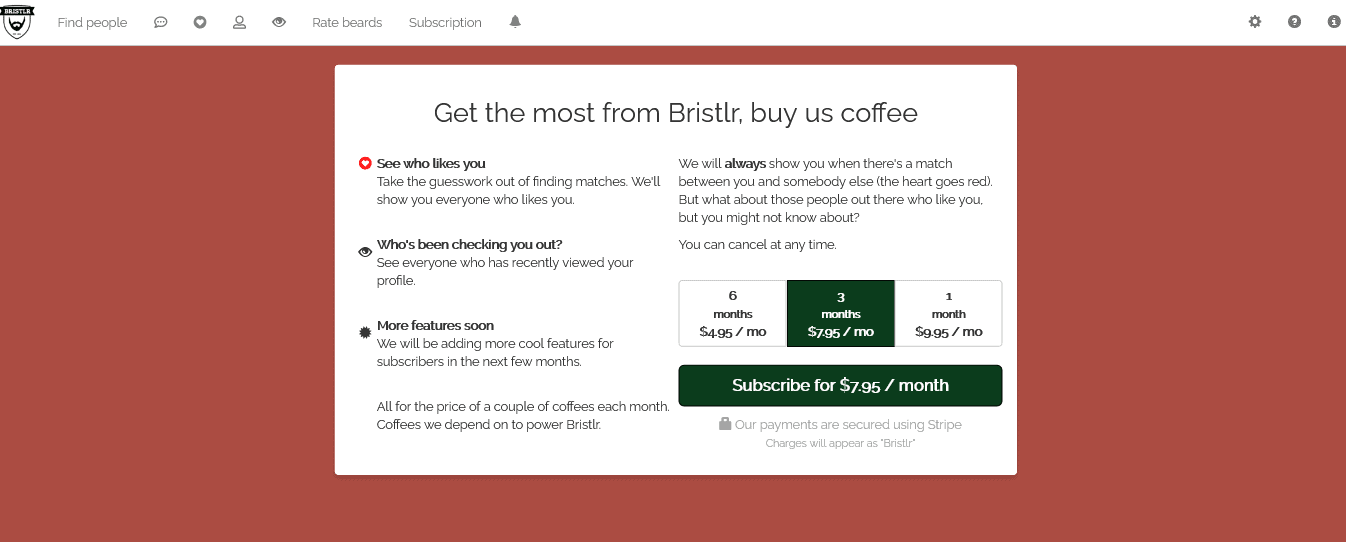Click the red heart next to See who likes you
The width and height of the screenshot is (1348, 542).
coord(365,163)
